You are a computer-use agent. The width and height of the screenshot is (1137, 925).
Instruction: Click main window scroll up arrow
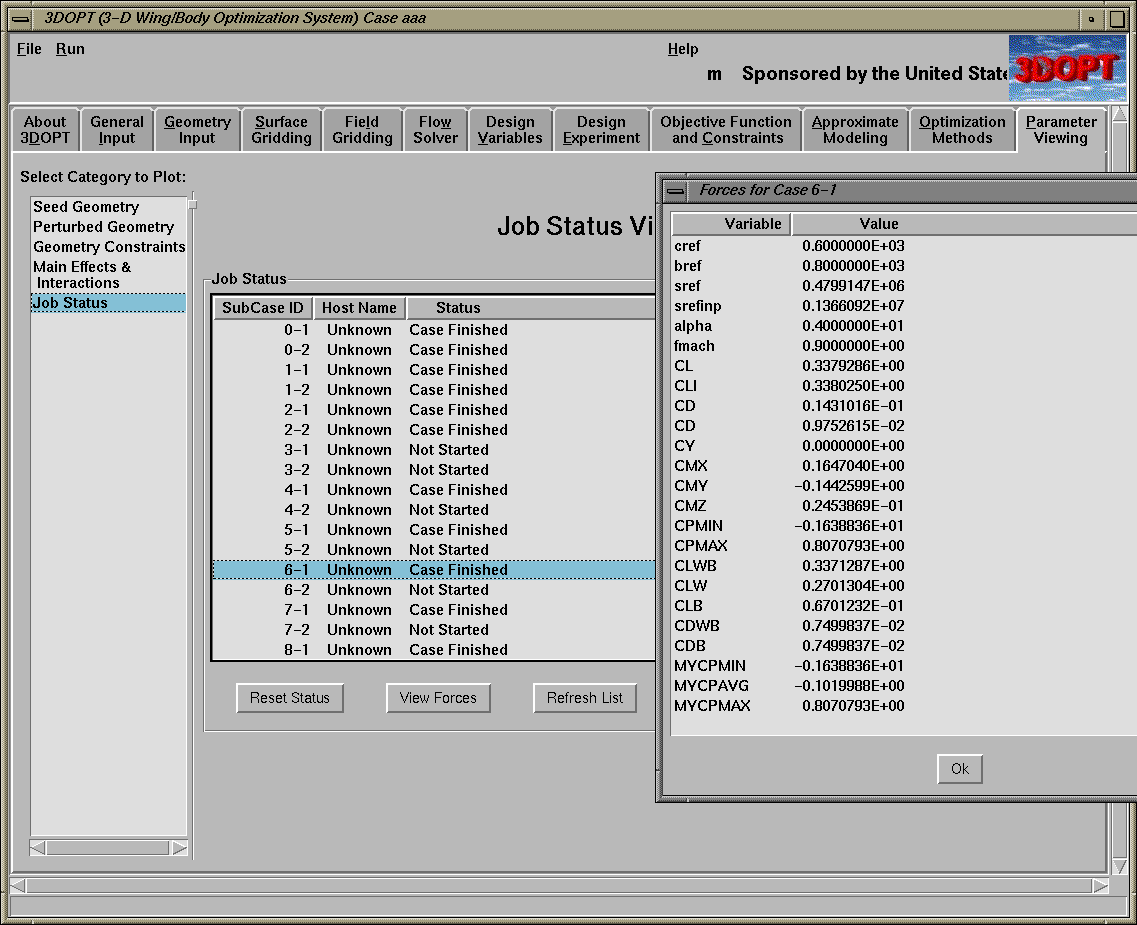pyautogui.click(x=1119, y=115)
